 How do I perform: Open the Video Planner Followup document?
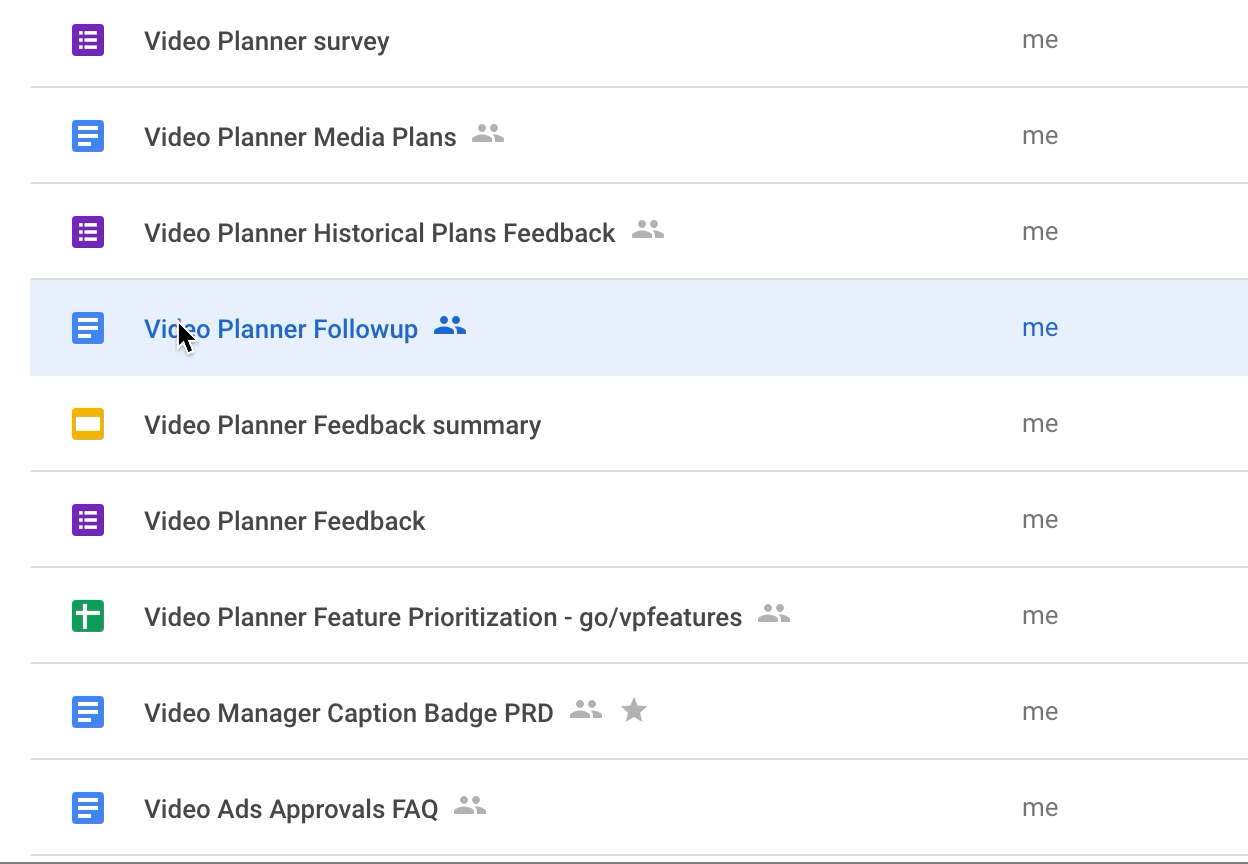[281, 329]
